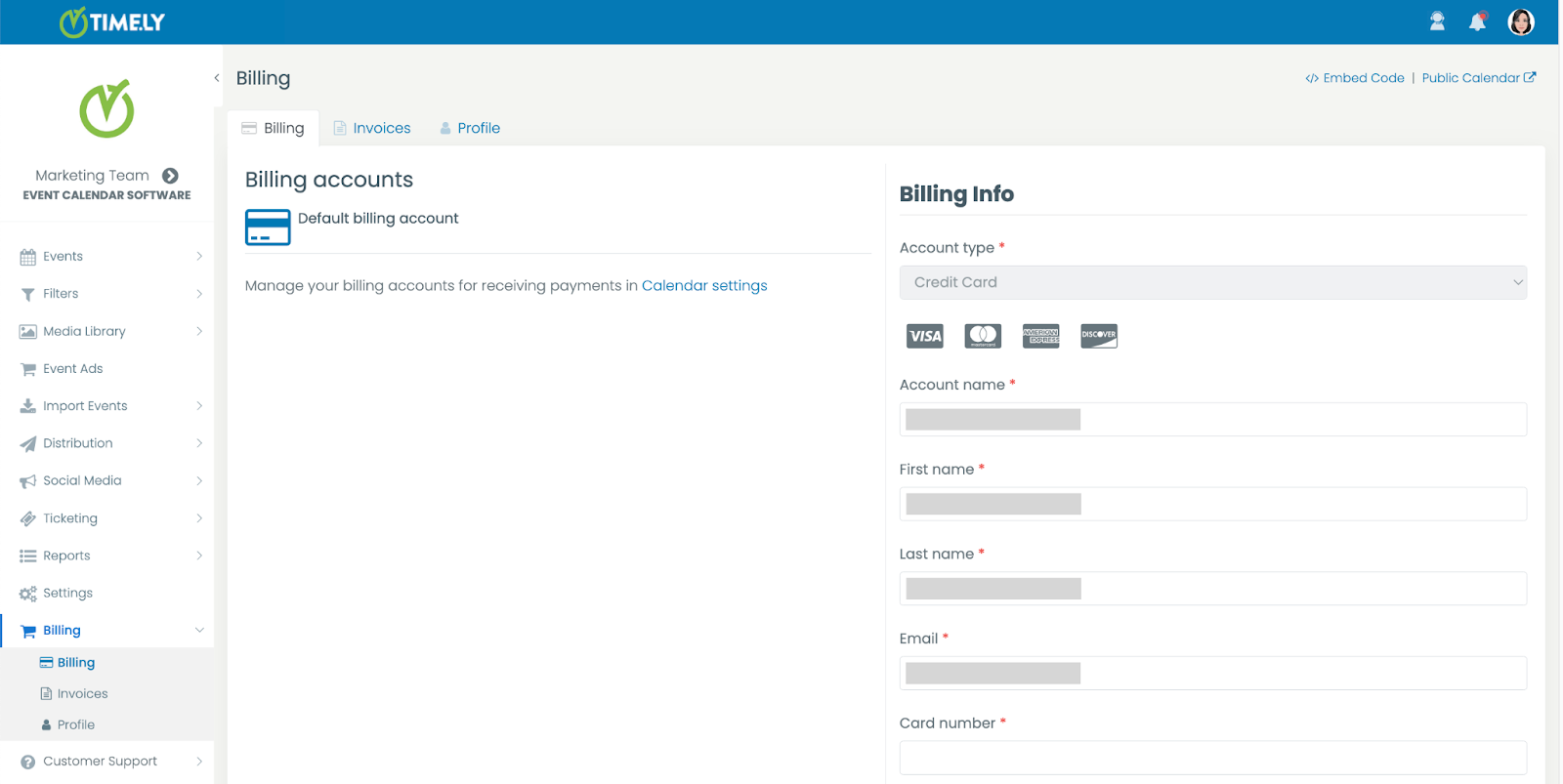The width and height of the screenshot is (1563, 784).
Task: Click the Timely logo in top bar
Action: pyautogui.click(x=112, y=22)
